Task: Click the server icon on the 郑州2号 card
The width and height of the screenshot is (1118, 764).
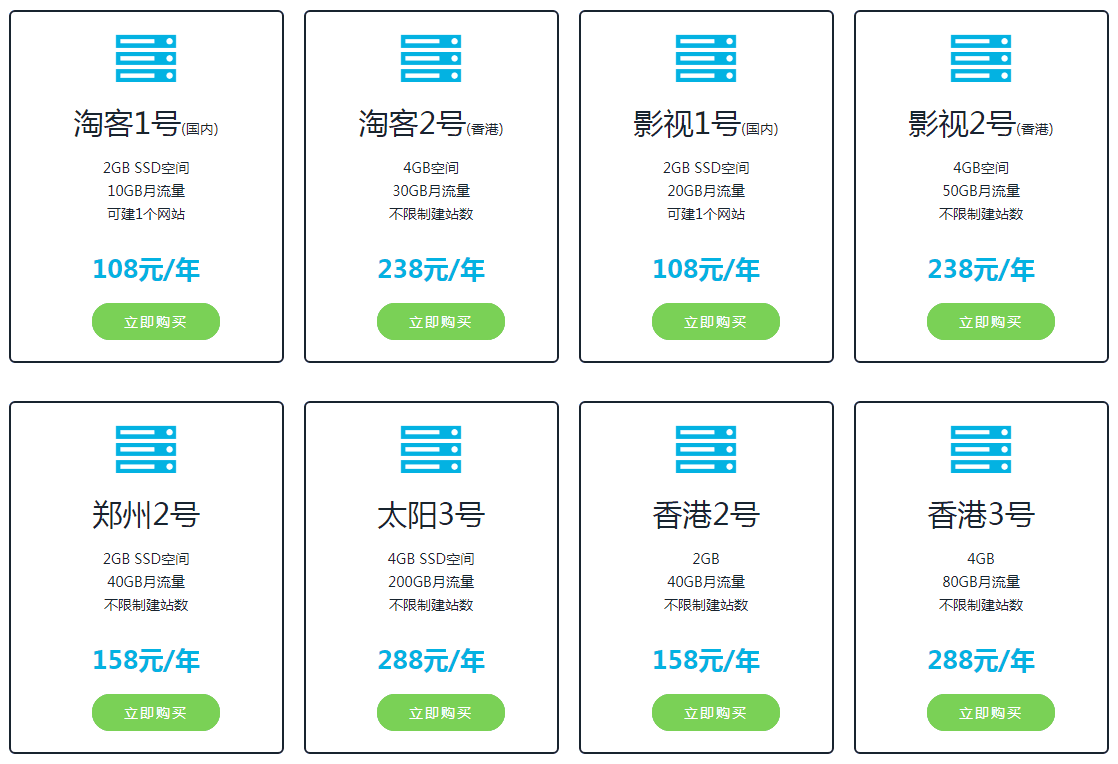Action: click(x=146, y=449)
